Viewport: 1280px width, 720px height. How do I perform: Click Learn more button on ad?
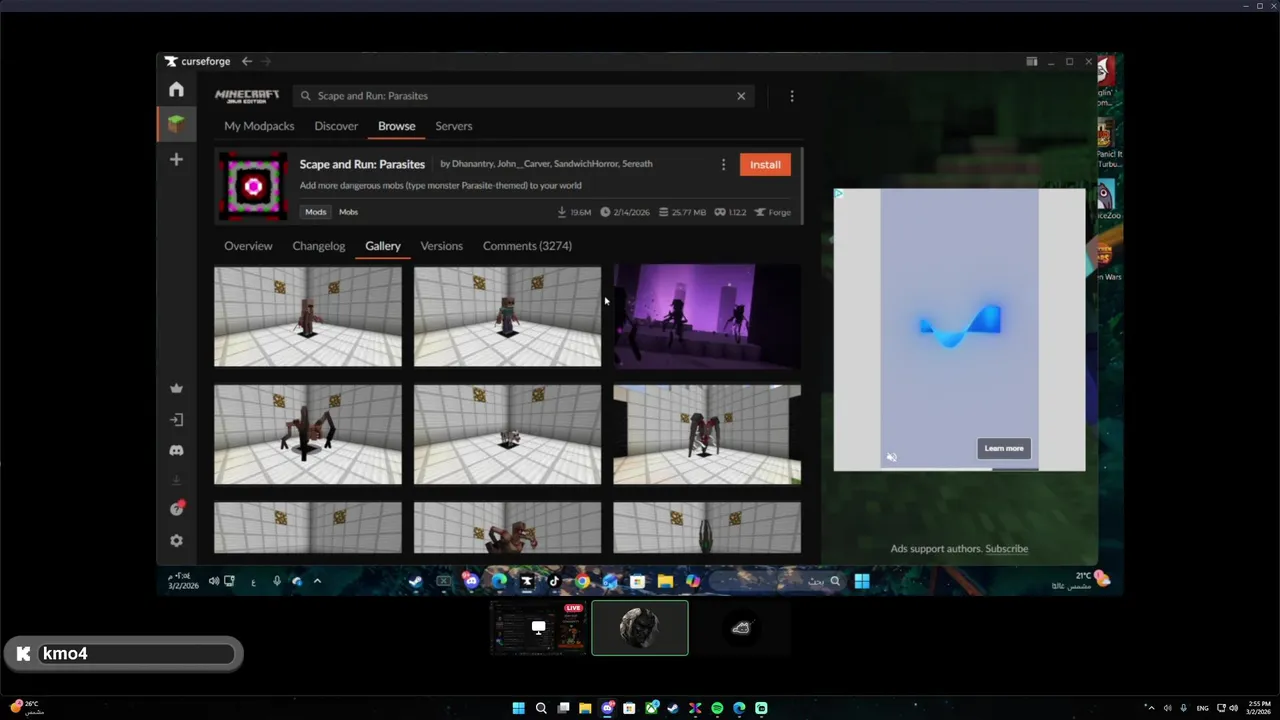[1004, 448]
